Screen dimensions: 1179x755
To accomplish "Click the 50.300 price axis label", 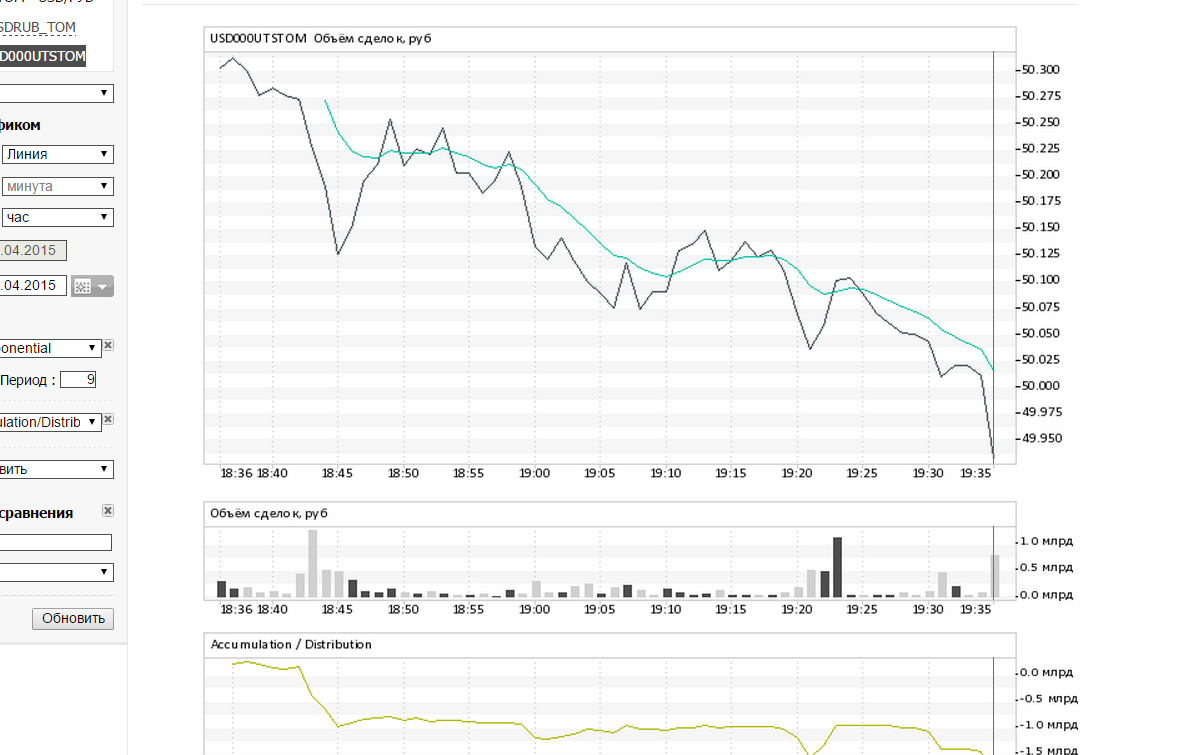I will [1041, 69].
